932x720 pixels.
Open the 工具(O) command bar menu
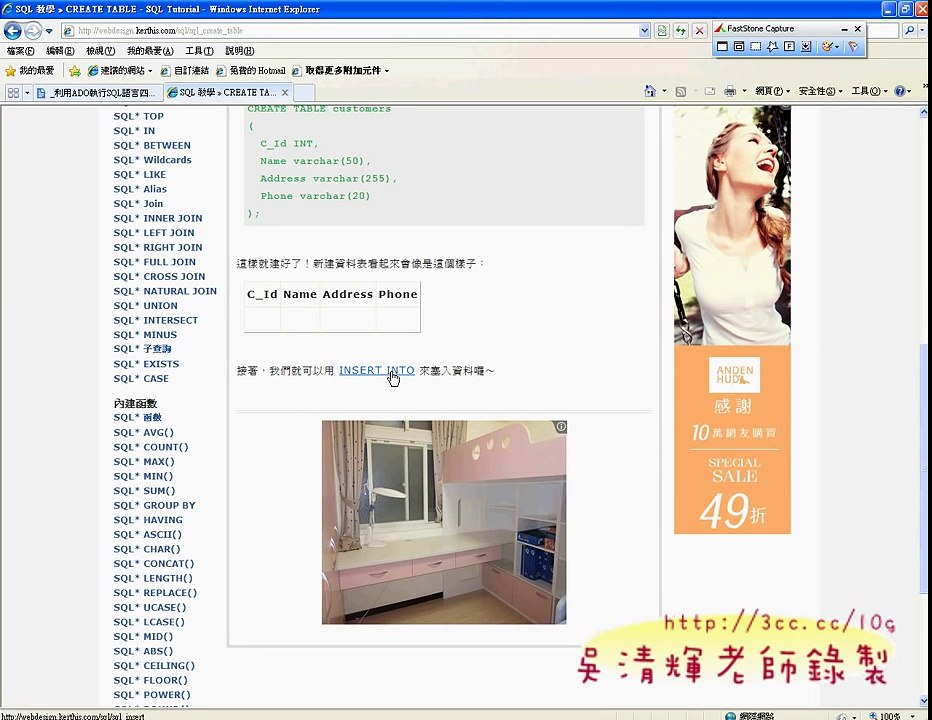click(869, 91)
